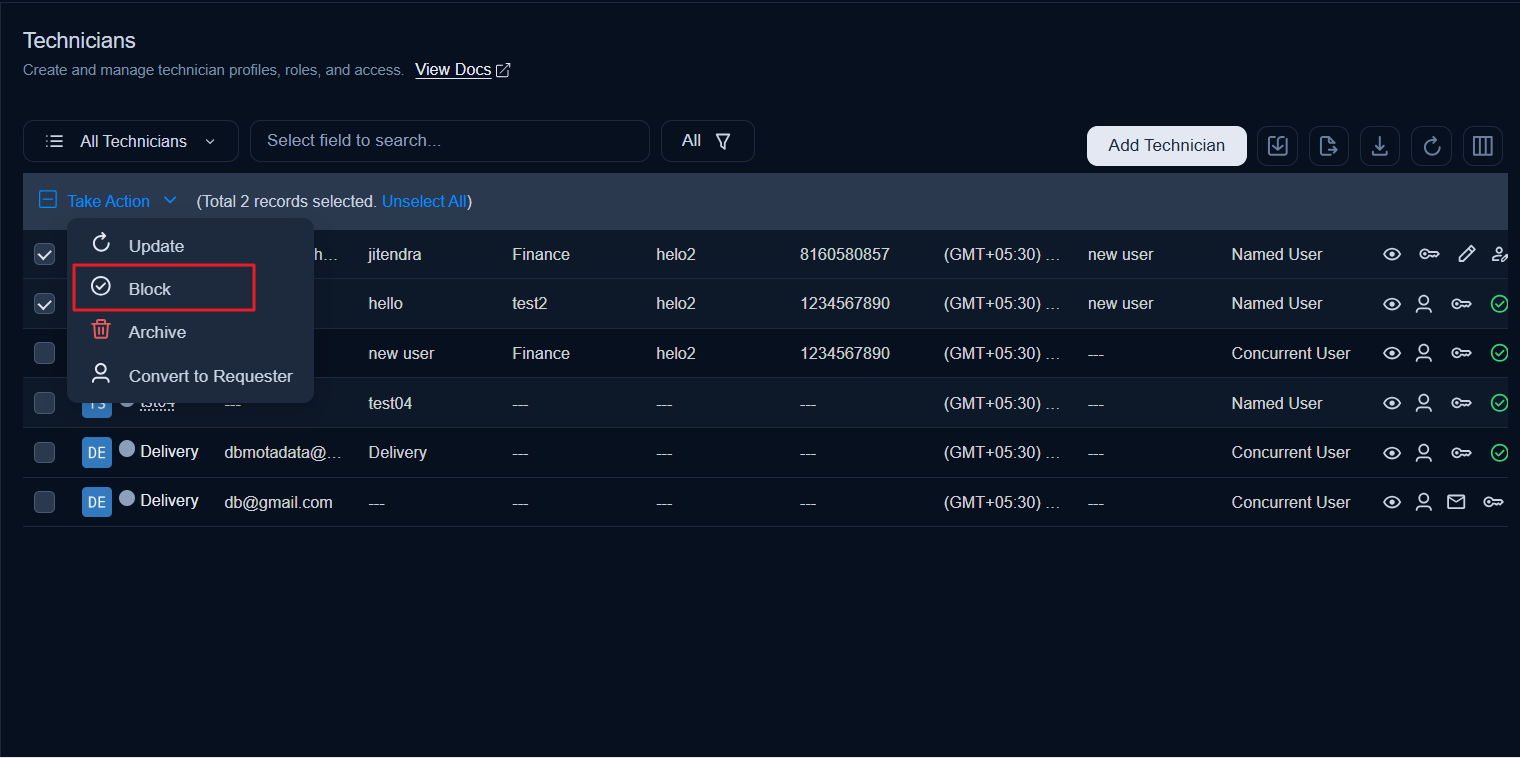The height and width of the screenshot is (758, 1520).
Task: Click the mail icon in db@gmail.com row
Action: [1456, 502]
